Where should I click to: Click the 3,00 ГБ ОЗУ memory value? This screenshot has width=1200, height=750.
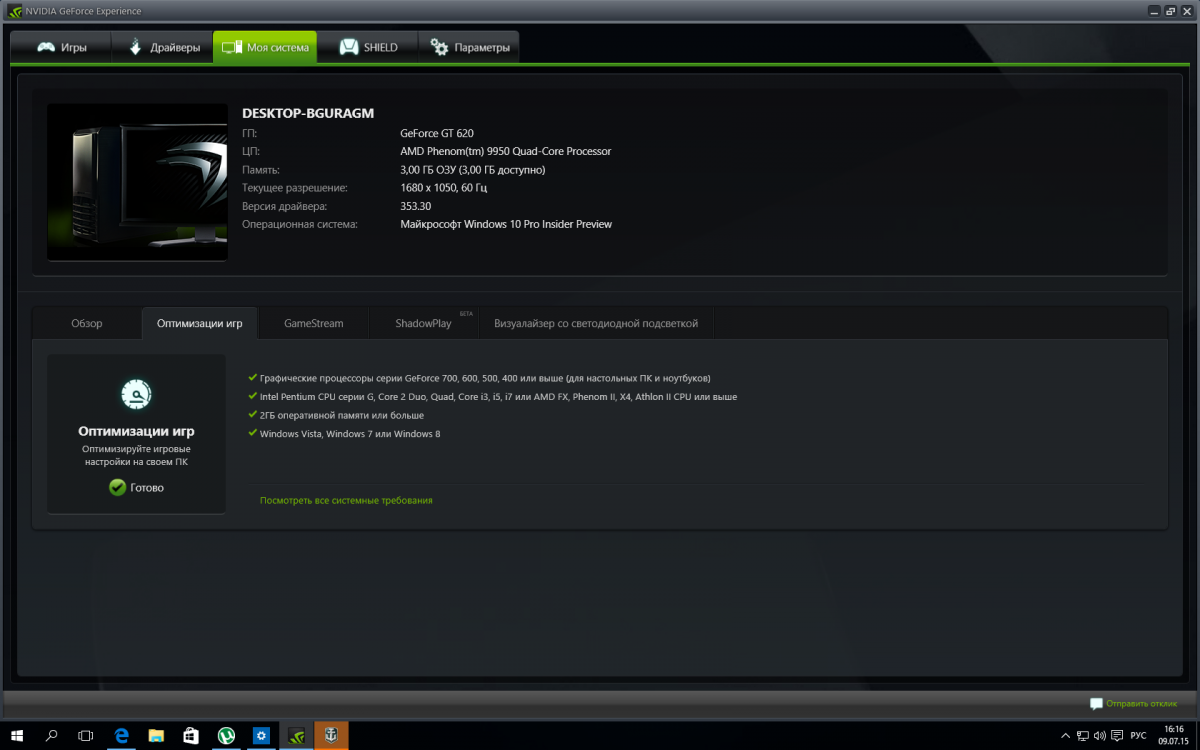(x=473, y=169)
